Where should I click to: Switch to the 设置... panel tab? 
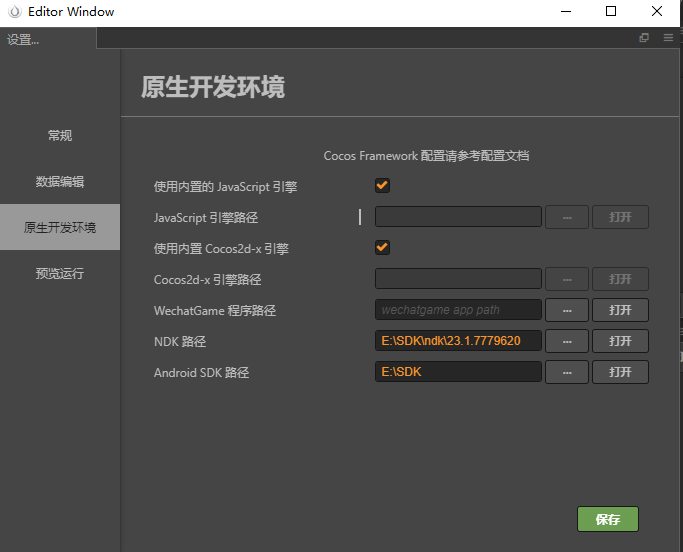click(x=48, y=39)
